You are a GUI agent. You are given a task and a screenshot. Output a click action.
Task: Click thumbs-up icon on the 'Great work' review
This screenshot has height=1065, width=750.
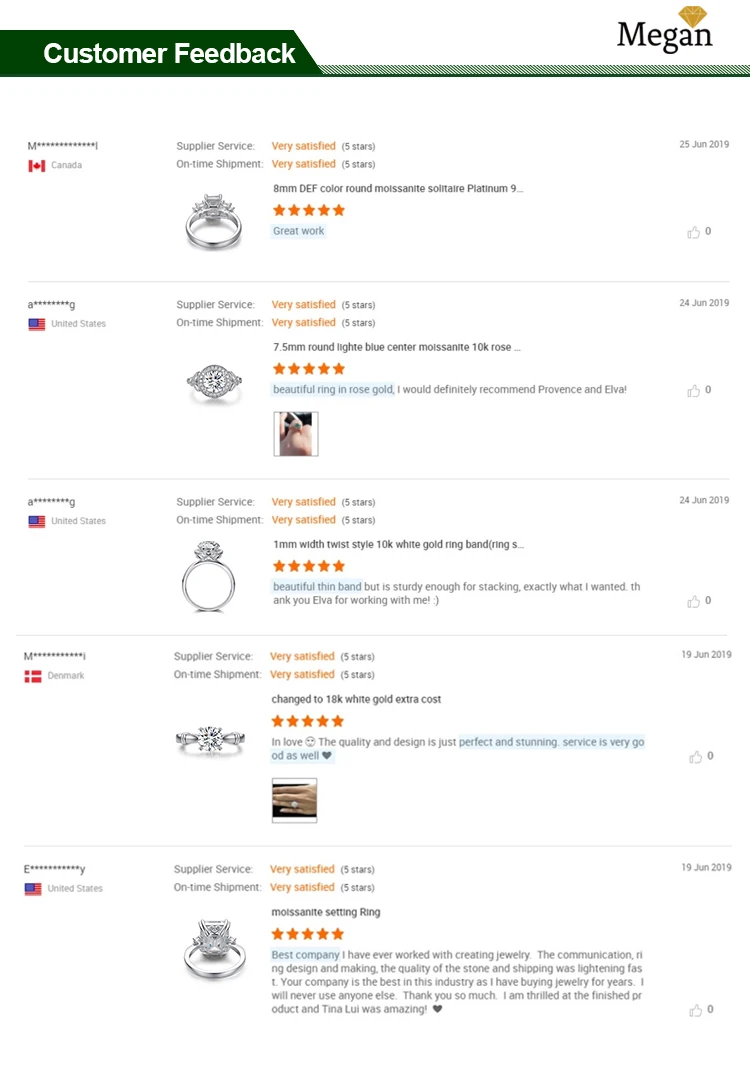694,232
